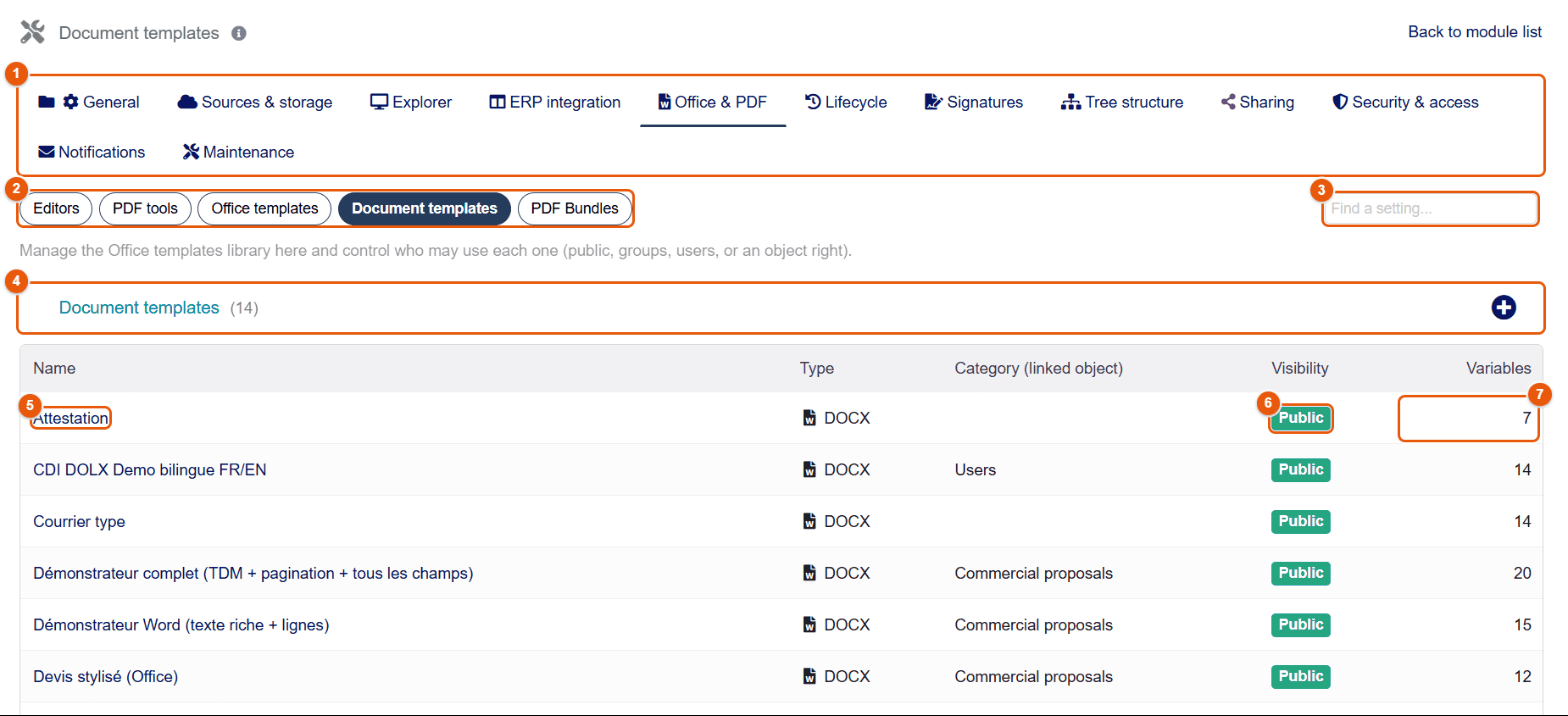Click the cloud icon of Sources & storage

pos(187,102)
